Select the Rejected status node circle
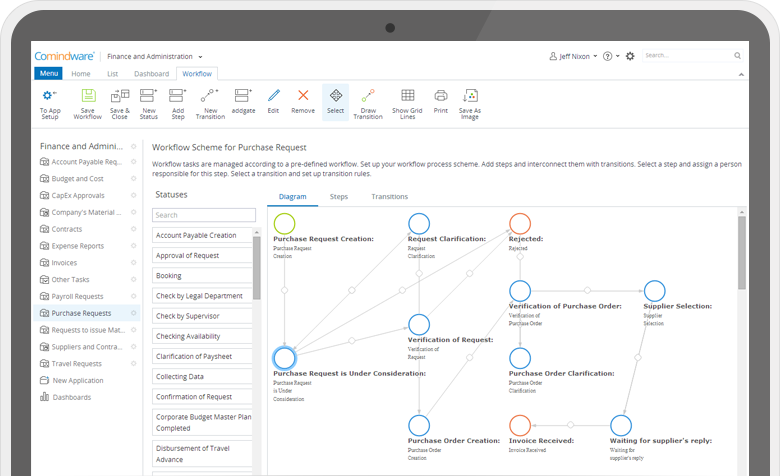The height and width of the screenshot is (476, 780). click(520, 224)
